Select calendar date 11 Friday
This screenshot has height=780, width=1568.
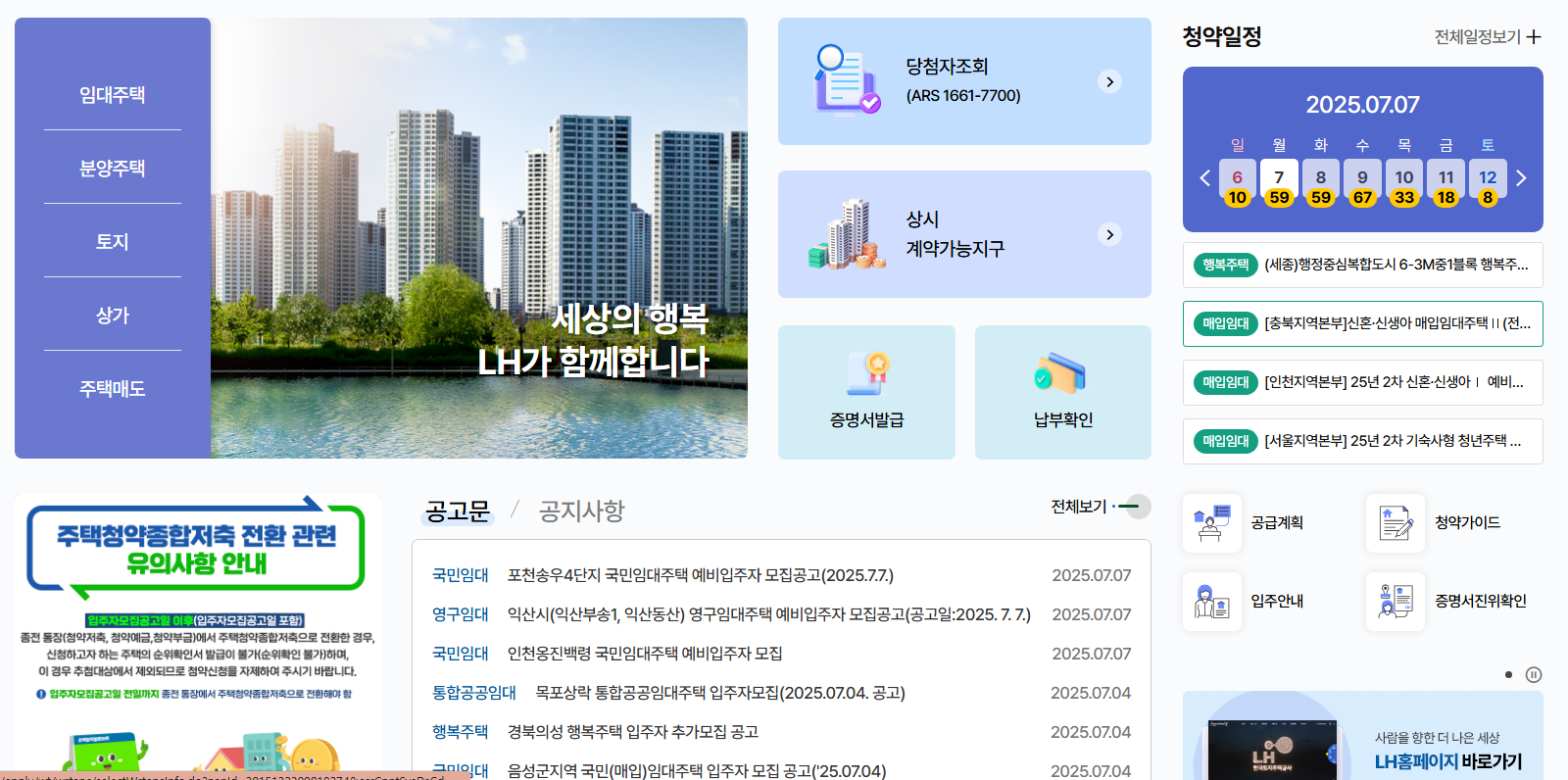pos(1445,183)
